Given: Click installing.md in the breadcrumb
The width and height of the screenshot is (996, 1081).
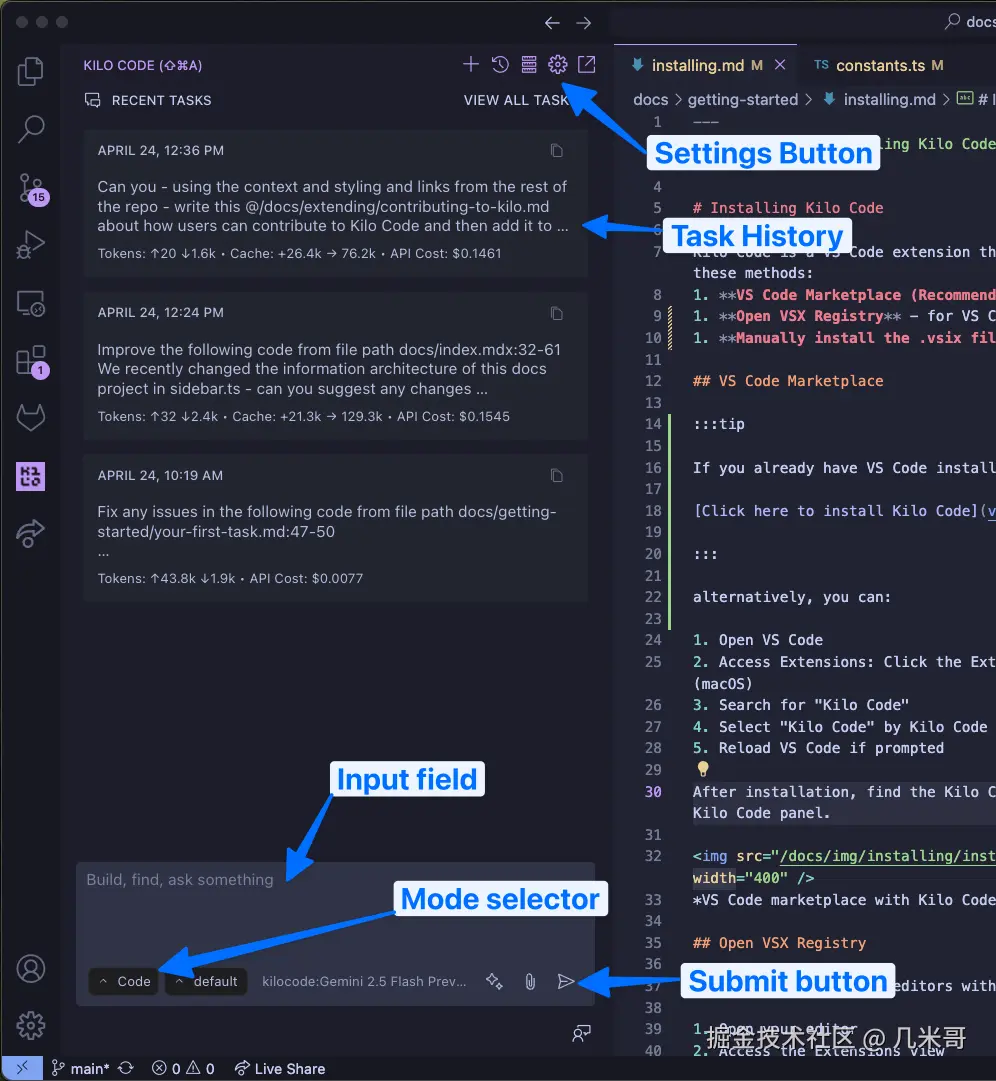Looking at the screenshot, I should click(x=889, y=99).
